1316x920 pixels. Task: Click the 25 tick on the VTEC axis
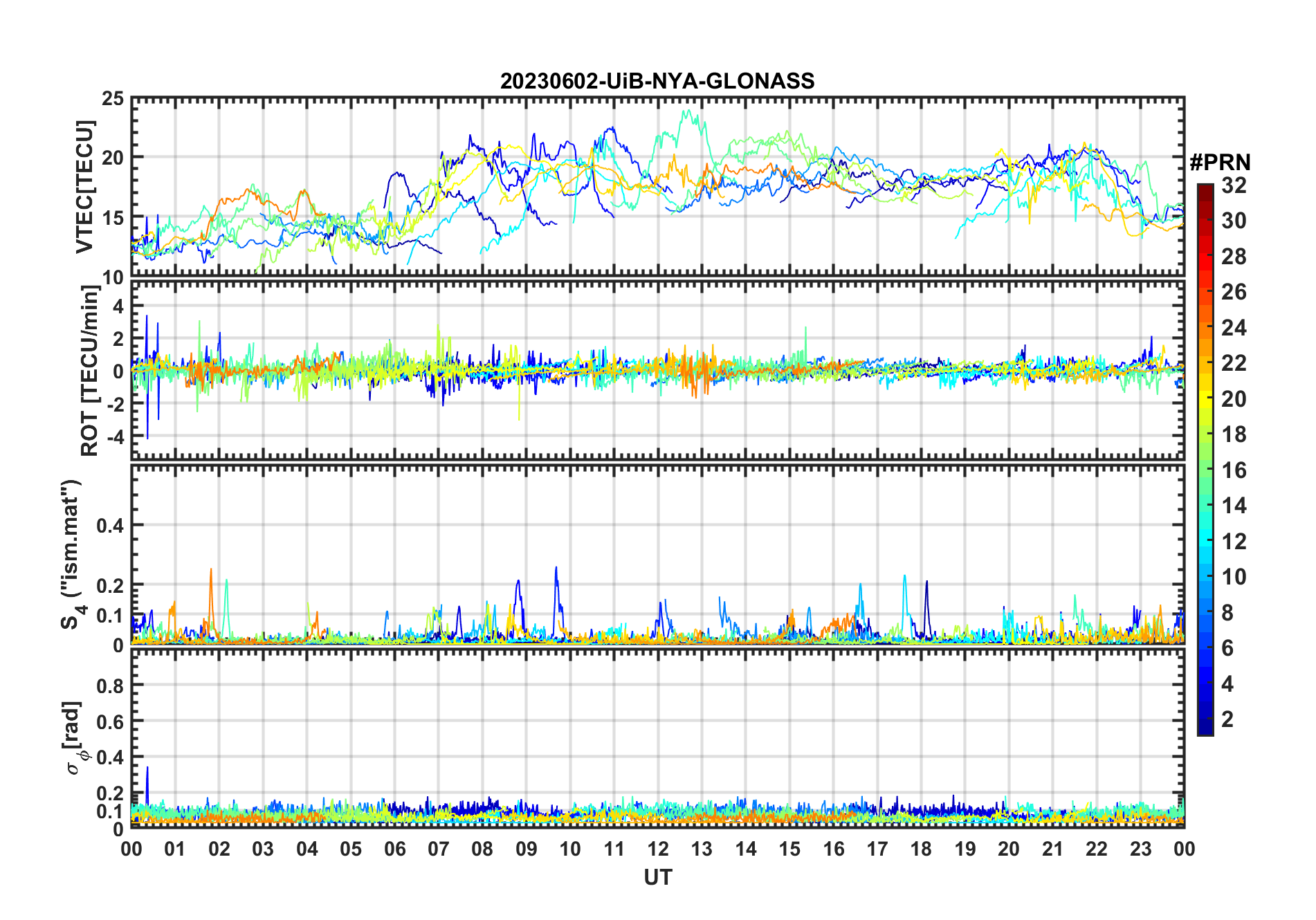pyautogui.click(x=113, y=99)
